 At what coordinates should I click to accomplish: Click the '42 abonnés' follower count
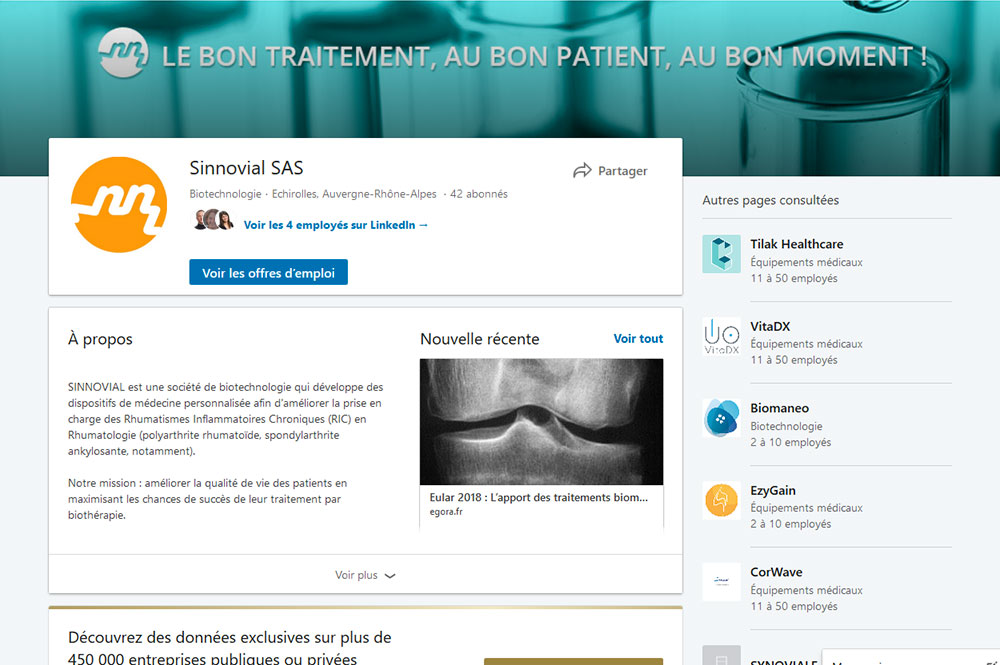[479, 194]
